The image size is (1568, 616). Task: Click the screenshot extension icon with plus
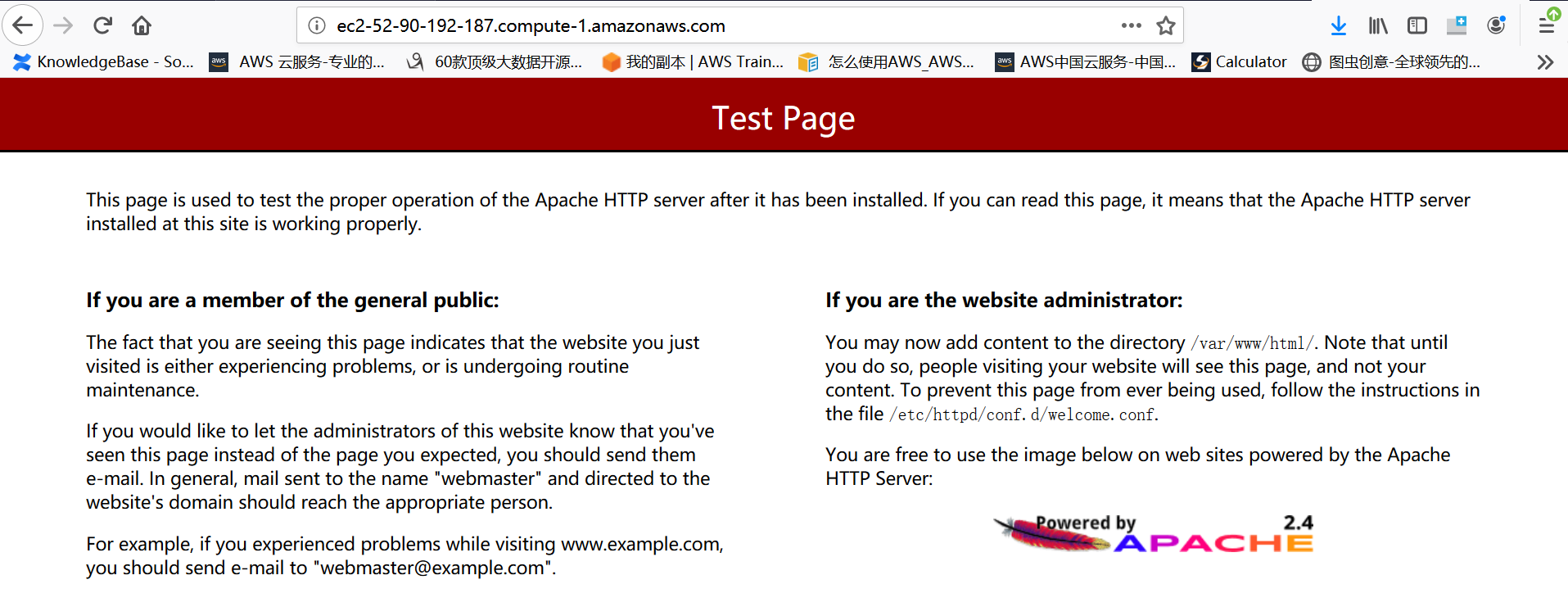[1457, 25]
